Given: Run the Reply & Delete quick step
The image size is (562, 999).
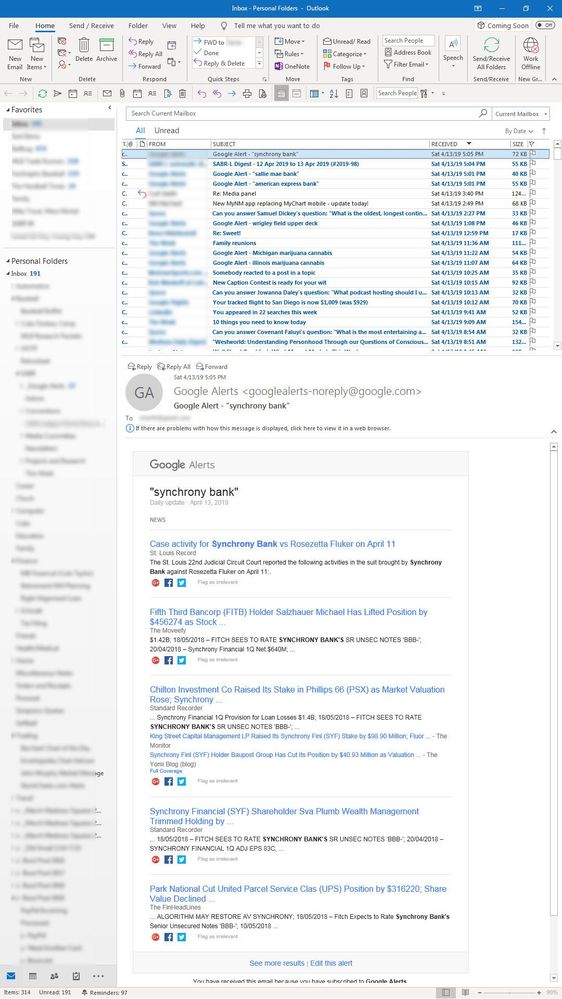Looking at the screenshot, I should click(x=219, y=63).
